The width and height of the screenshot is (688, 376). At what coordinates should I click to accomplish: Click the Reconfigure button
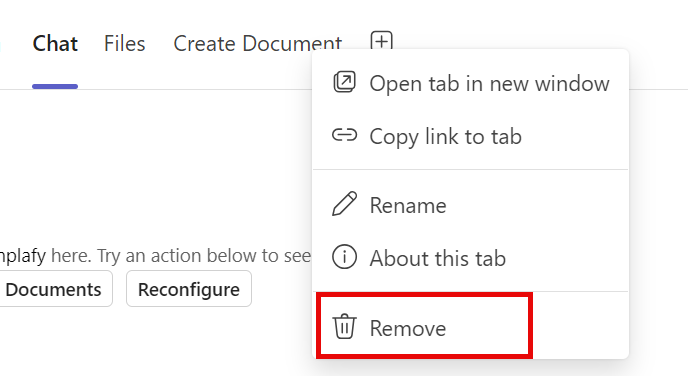point(189,289)
